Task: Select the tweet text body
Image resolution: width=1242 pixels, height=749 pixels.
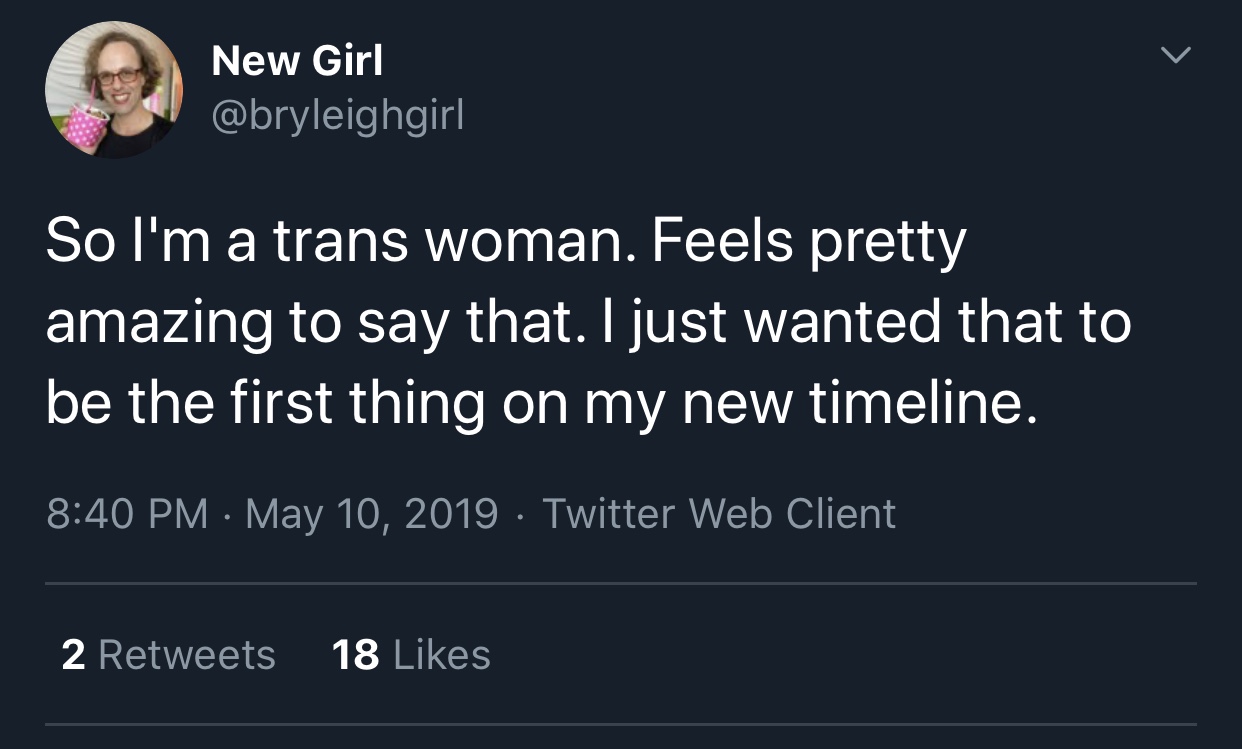Action: click(x=588, y=323)
